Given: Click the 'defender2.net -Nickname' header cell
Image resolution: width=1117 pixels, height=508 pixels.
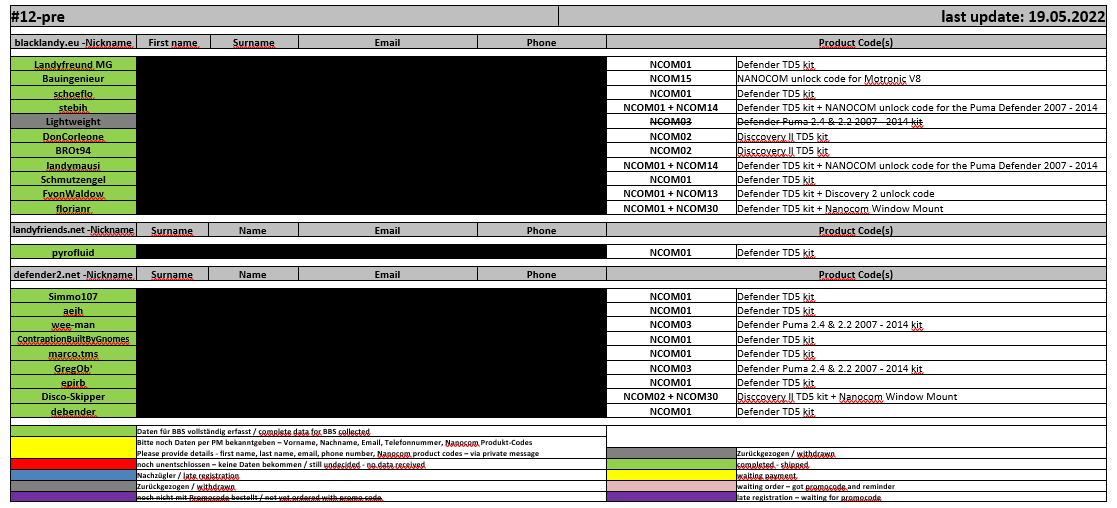Looking at the screenshot, I should pos(73,274).
